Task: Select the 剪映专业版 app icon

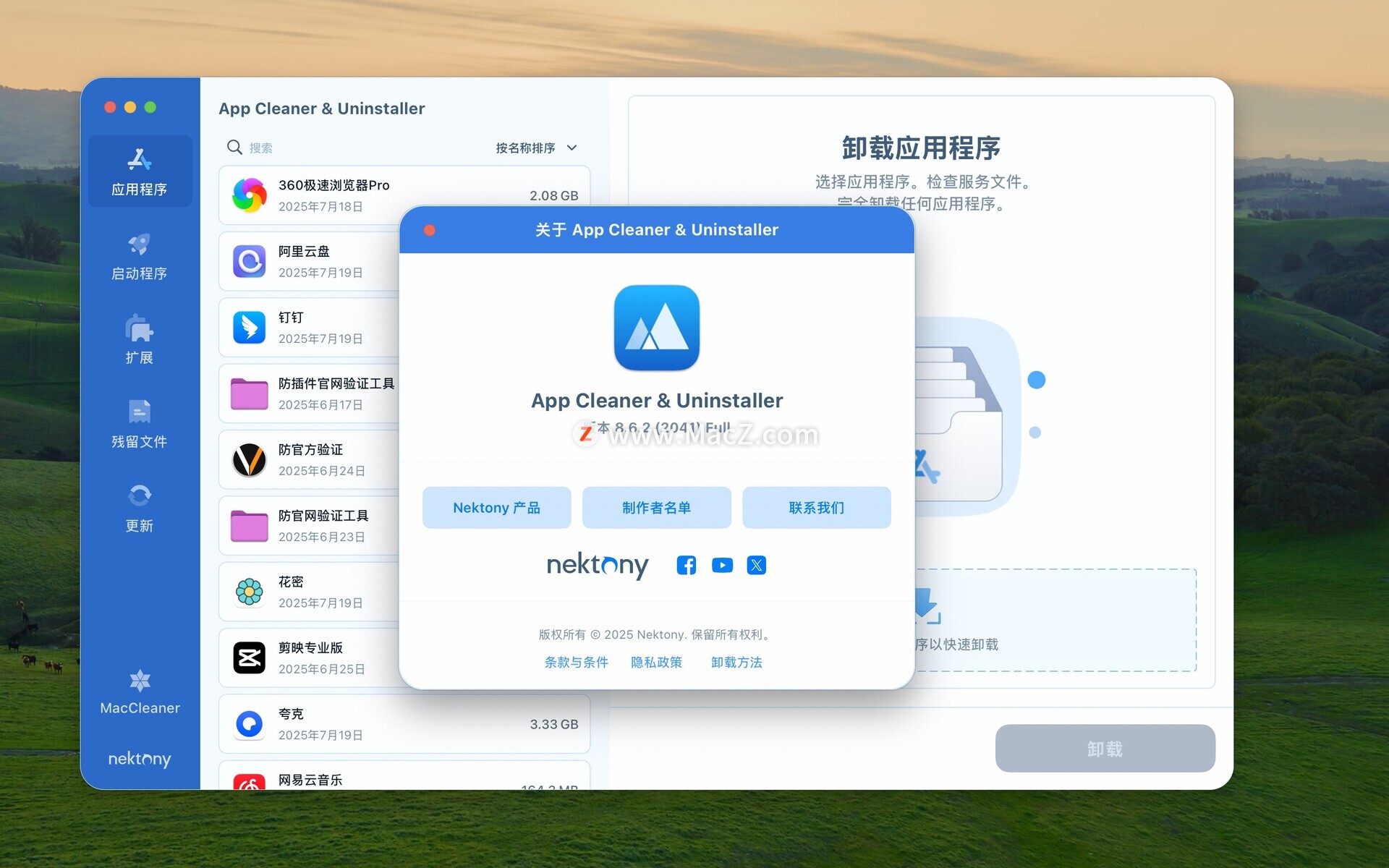Action: [x=250, y=658]
